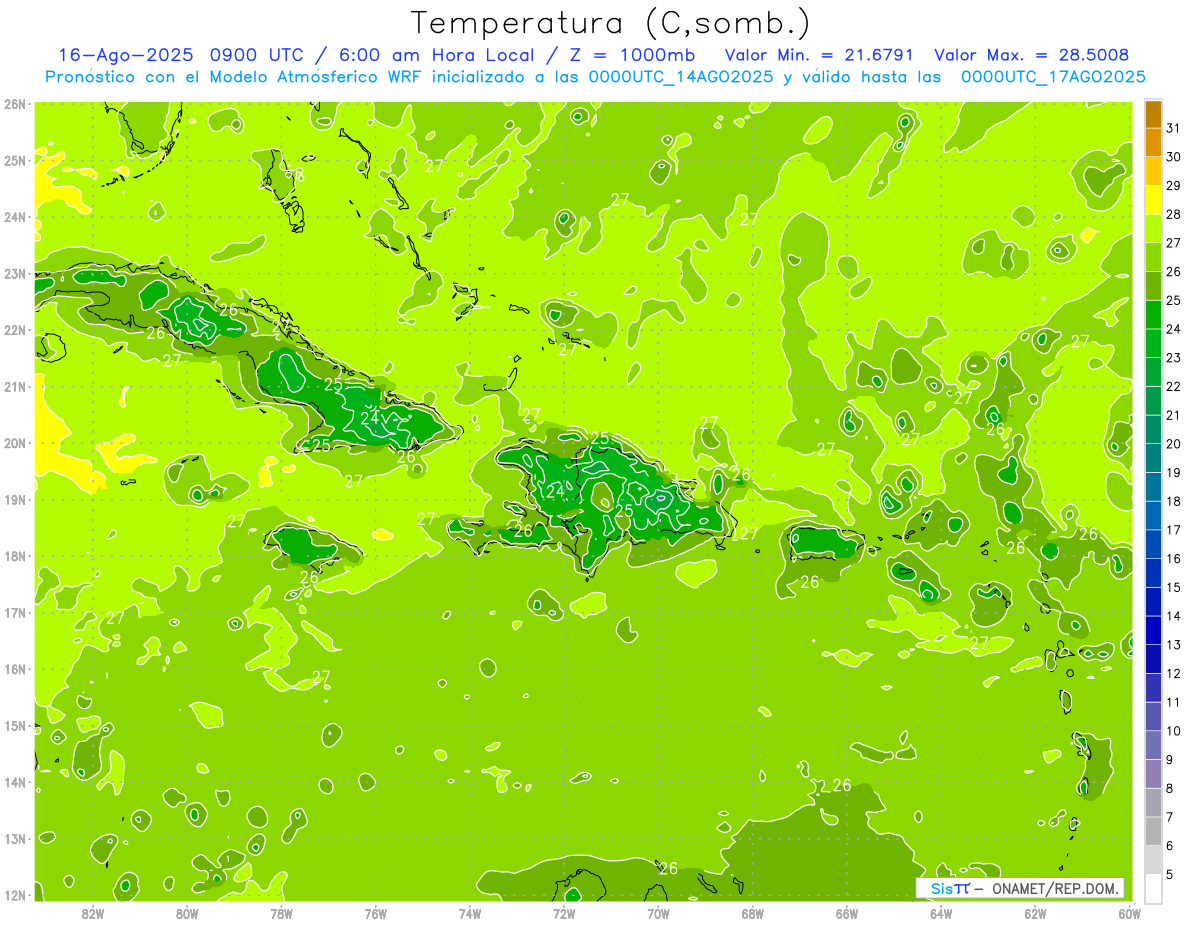Click the valid-until time '0000UTC_17AGO2025'
Image resolution: width=1200 pixels, height=927 pixels.
click(x=1053, y=77)
